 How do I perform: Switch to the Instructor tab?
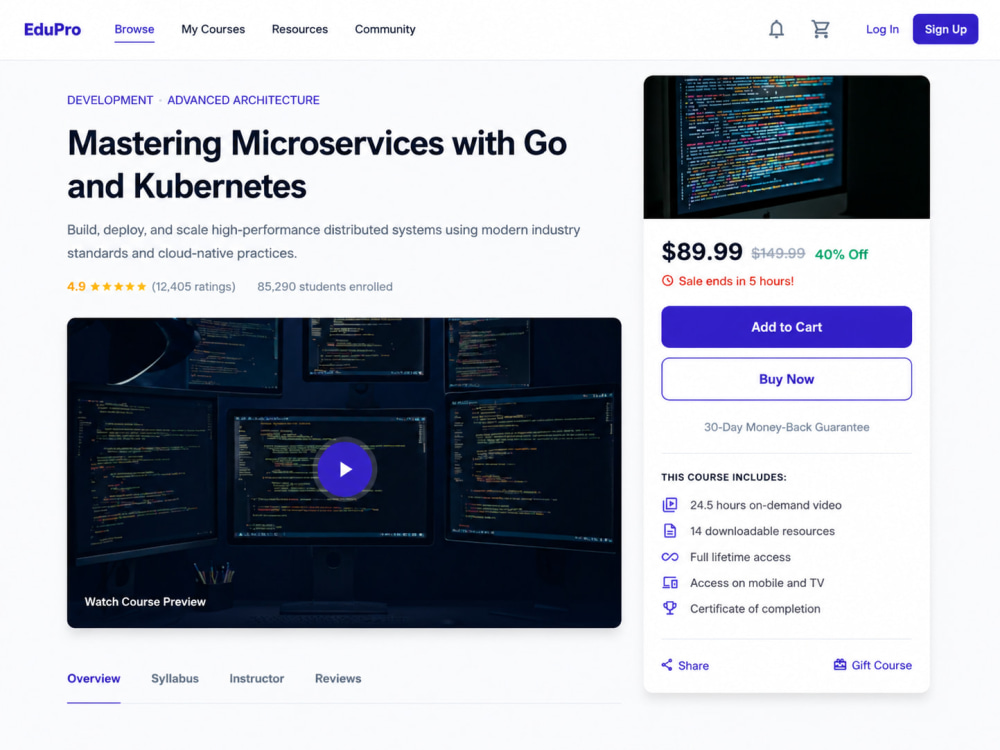point(256,679)
